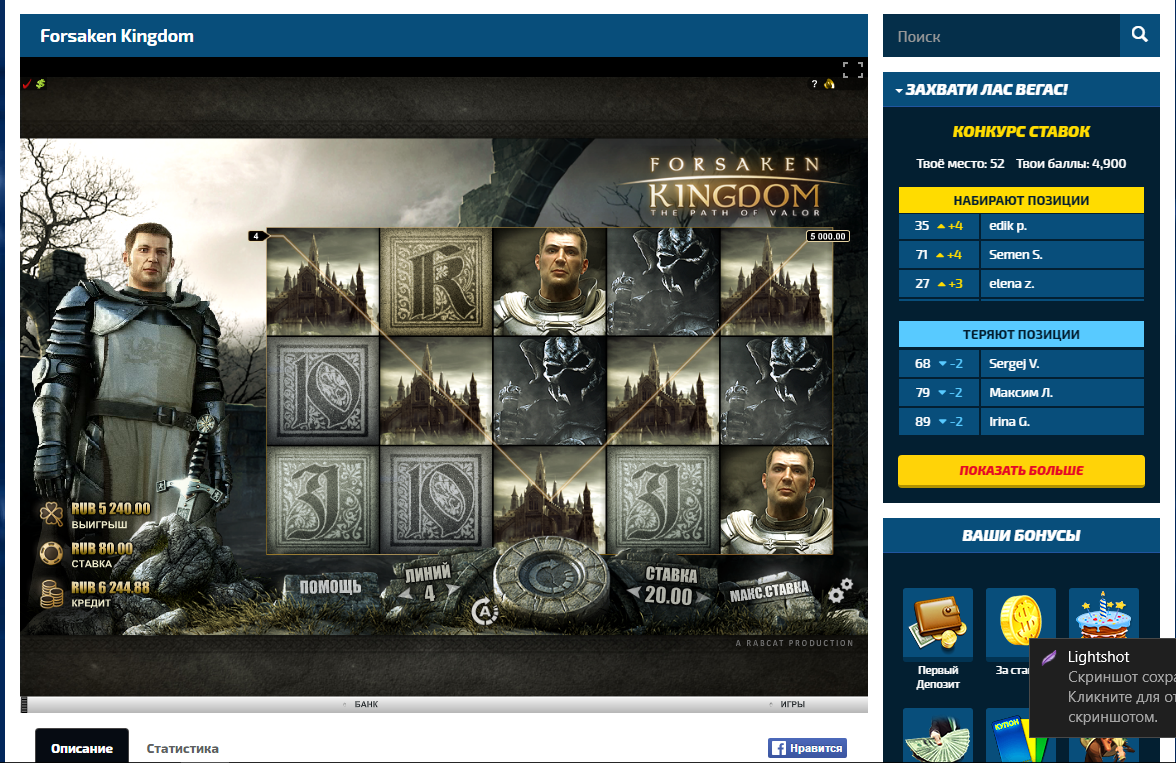Click the clover win amount icon
Image resolution: width=1176 pixels, height=763 pixels.
(51, 515)
